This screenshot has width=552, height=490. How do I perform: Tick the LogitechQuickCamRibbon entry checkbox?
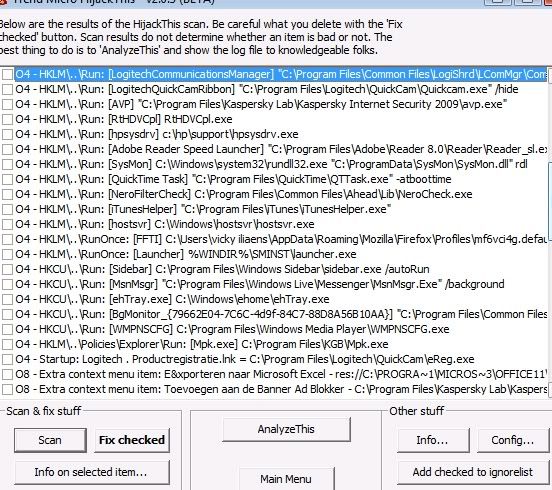point(7,89)
